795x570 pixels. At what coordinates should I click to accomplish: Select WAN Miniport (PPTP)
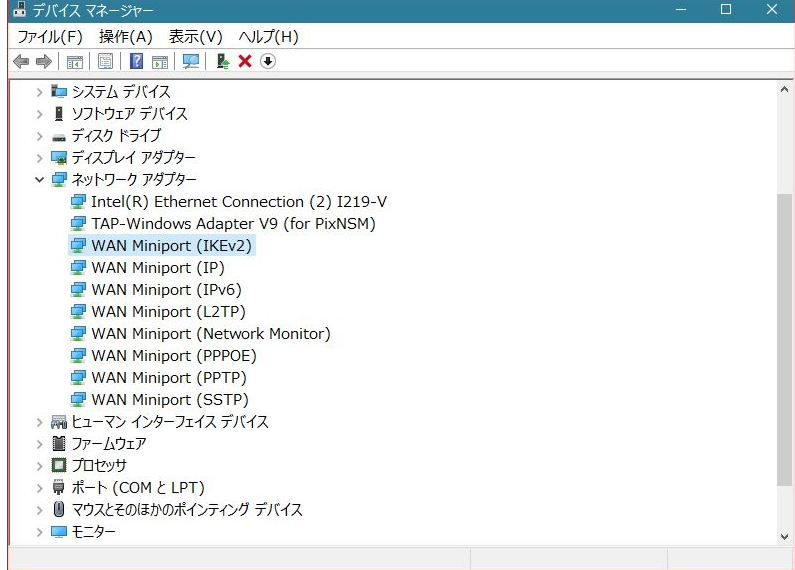click(x=169, y=378)
